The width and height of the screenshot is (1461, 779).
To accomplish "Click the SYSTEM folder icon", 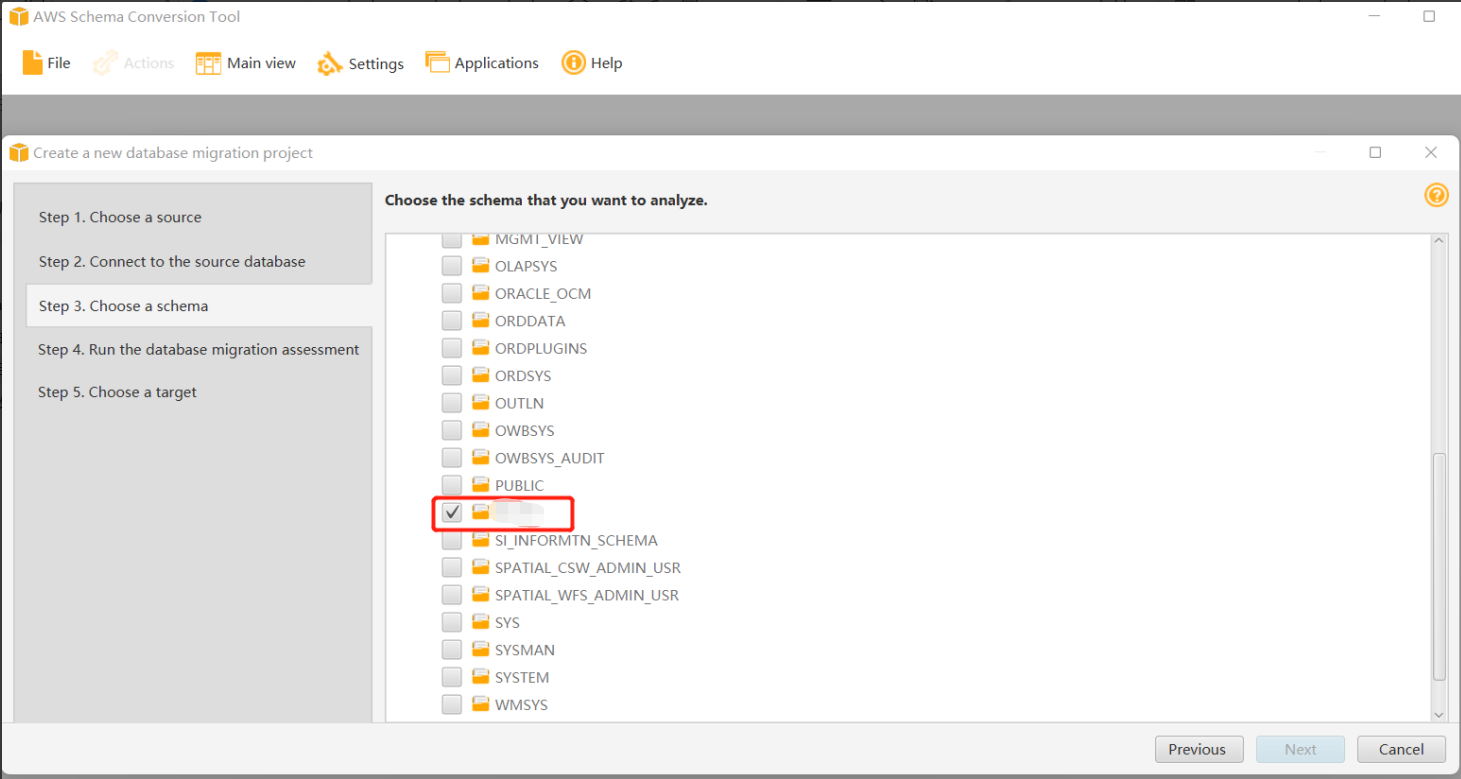I will [x=481, y=676].
